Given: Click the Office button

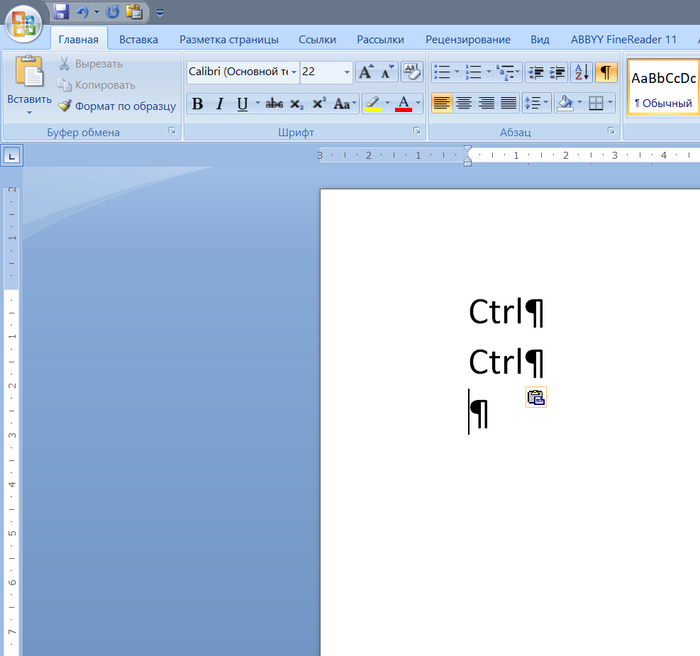Looking at the screenshot, I should [x=23, y=23].
